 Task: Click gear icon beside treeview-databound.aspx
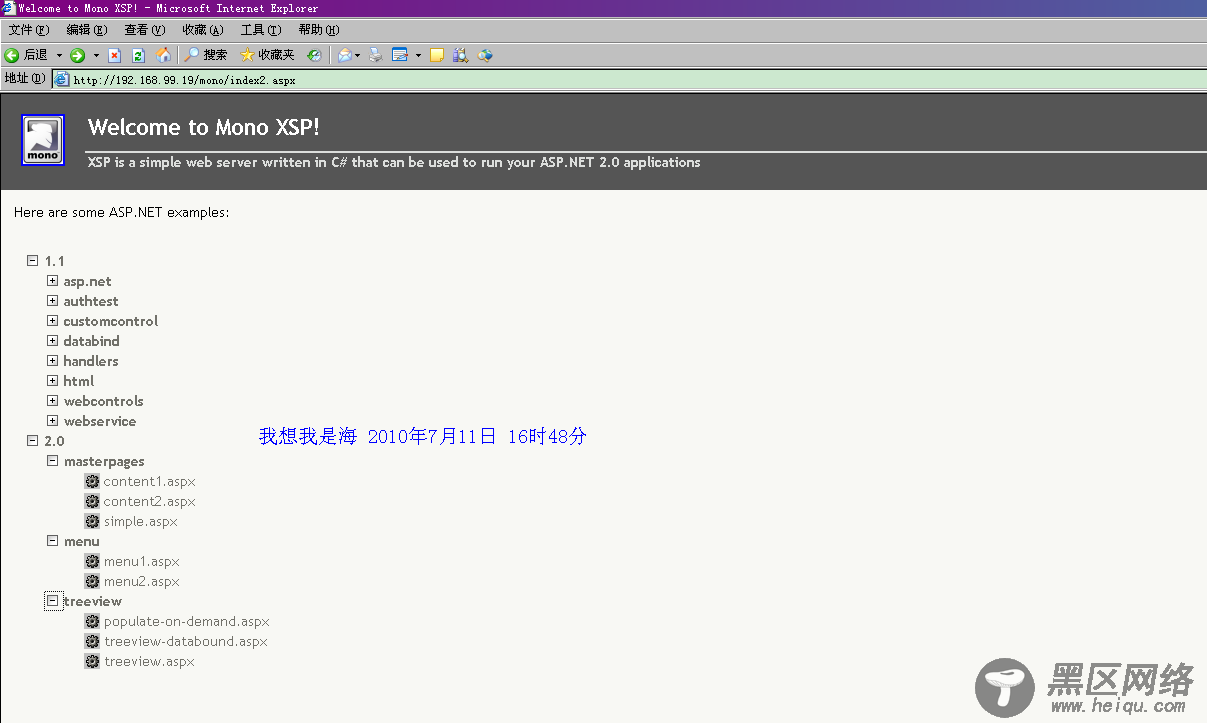click(92, 641)
